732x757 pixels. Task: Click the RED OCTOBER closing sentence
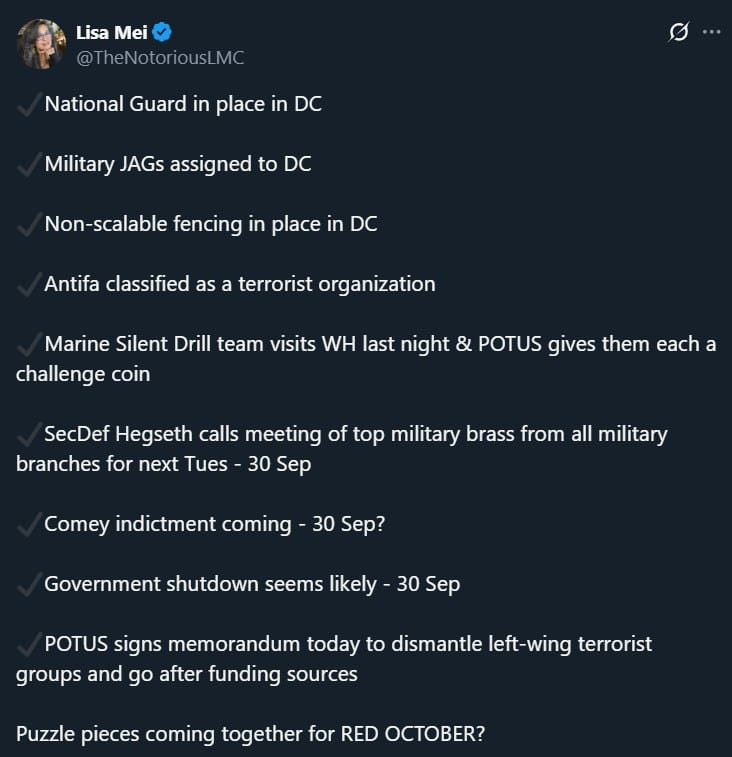point(250,734)
